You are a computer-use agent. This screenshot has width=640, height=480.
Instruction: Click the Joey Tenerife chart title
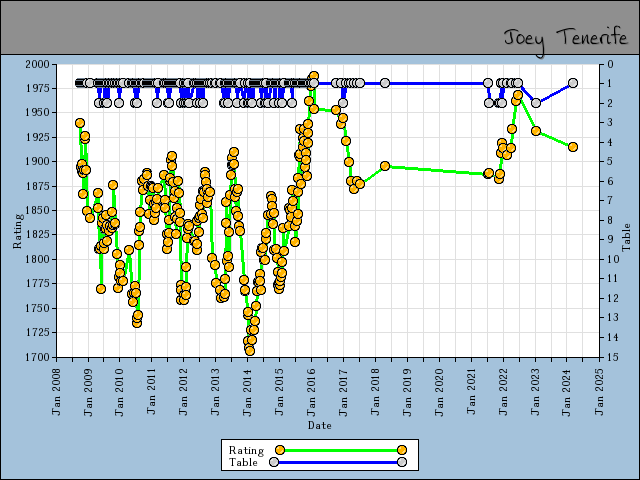click(565, 41)
